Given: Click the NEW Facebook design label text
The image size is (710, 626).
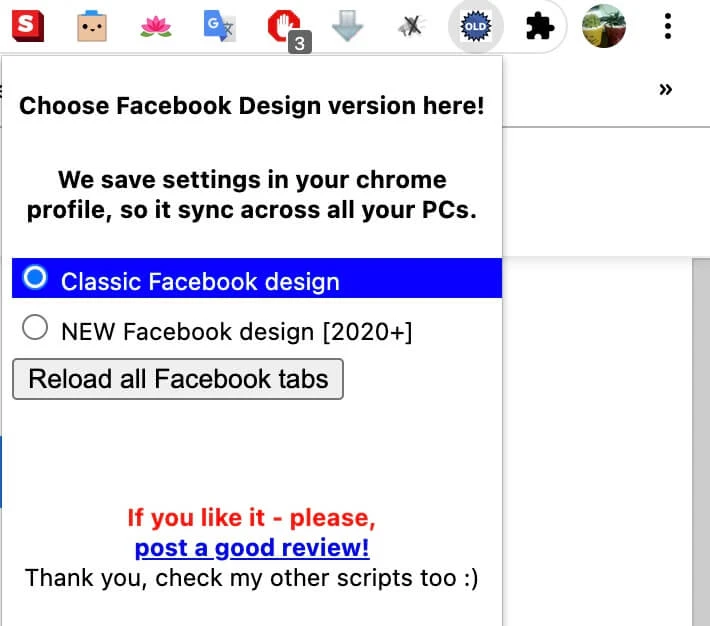Looking at the screenshot, I should pos(237,331).
